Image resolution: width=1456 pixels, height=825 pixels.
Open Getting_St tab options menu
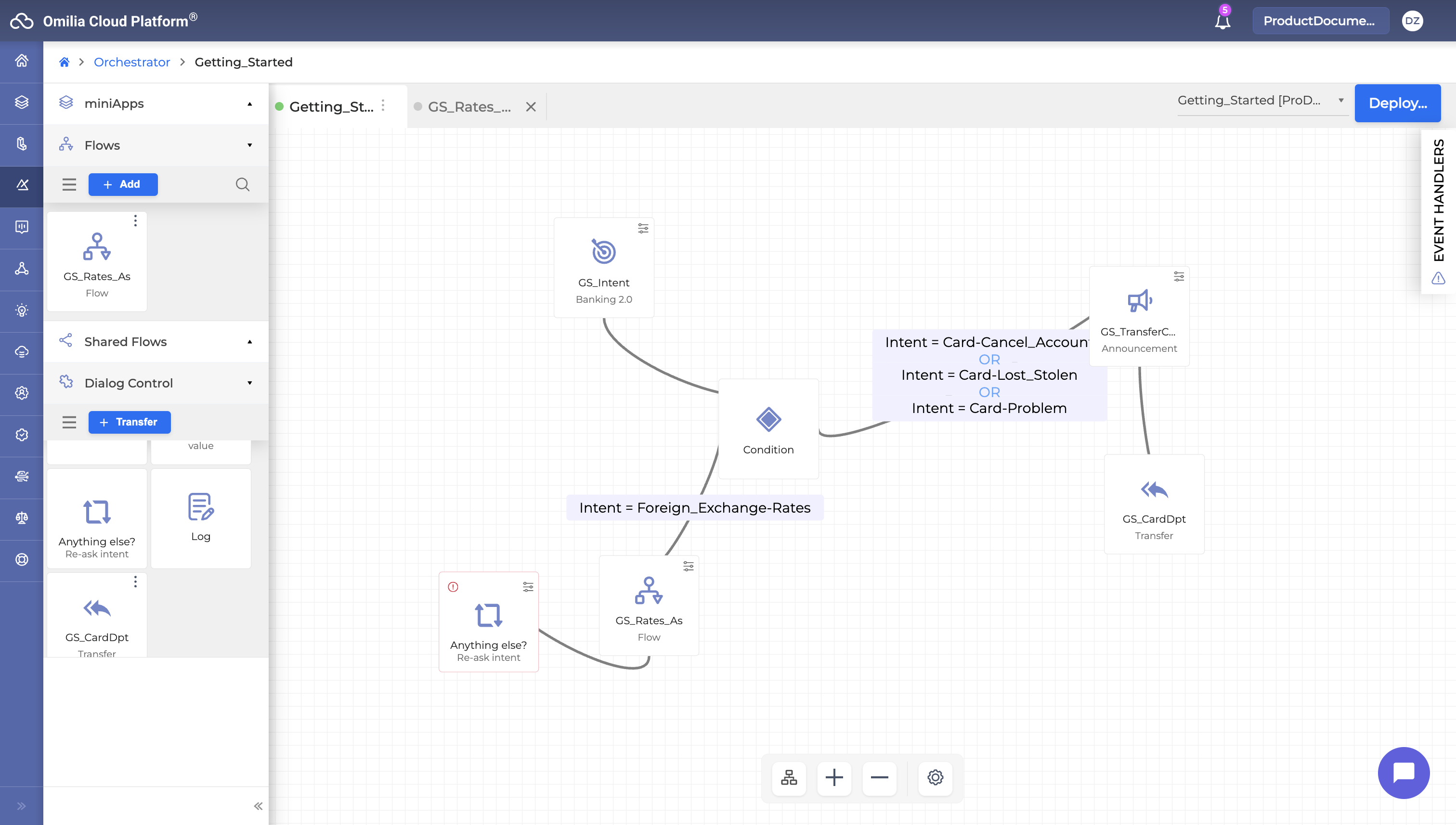point(383,106)
